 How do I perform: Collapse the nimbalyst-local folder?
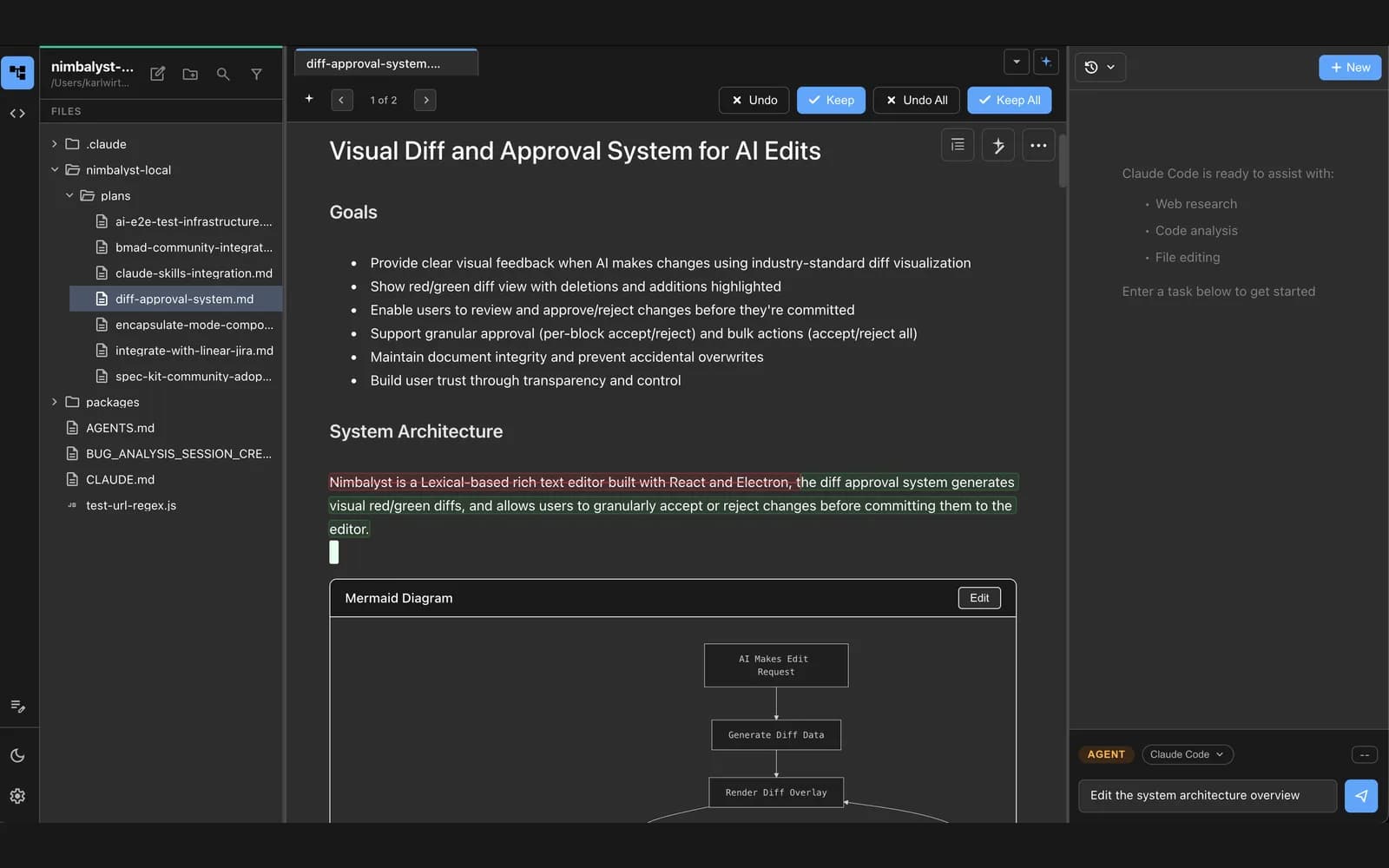[x=55, y=170]
